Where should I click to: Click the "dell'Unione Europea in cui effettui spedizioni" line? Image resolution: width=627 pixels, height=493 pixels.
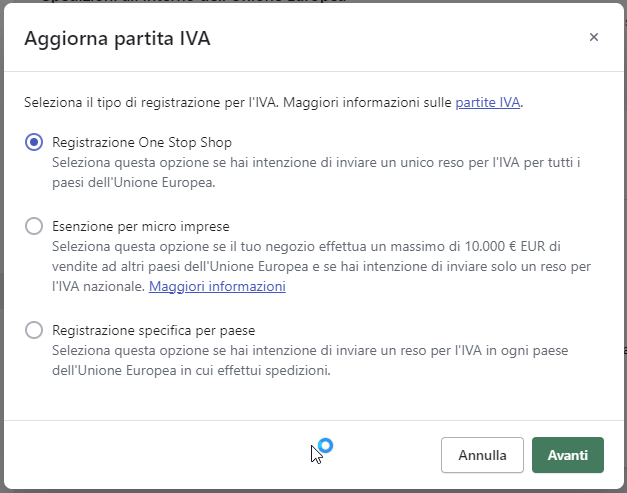191,370
